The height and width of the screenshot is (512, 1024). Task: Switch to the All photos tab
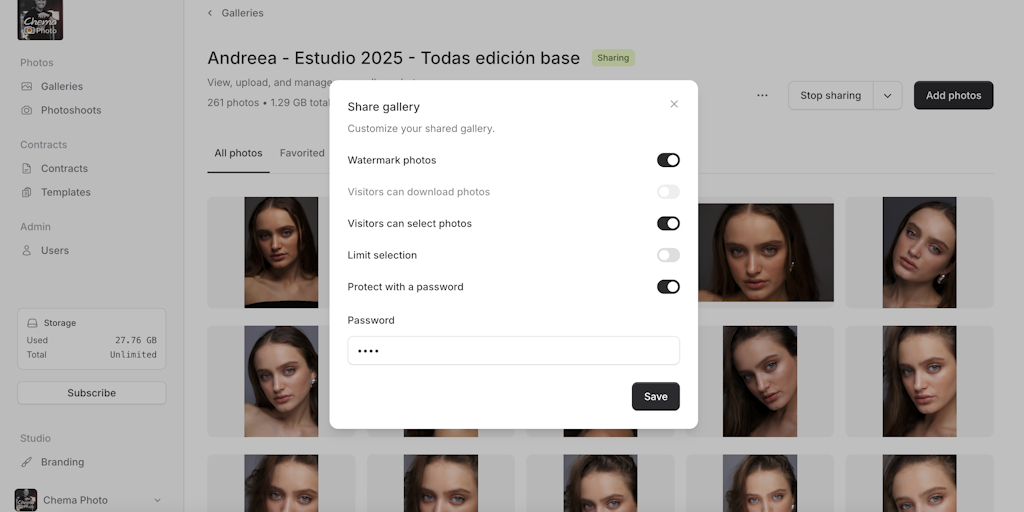pyautogui.click(x=238, y=153)
